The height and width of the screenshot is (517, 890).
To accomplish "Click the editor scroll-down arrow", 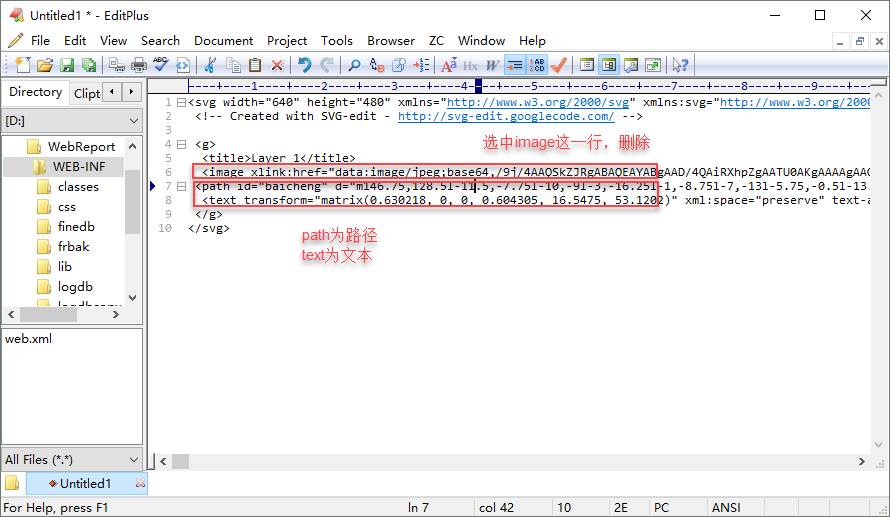I will [879, 445].
